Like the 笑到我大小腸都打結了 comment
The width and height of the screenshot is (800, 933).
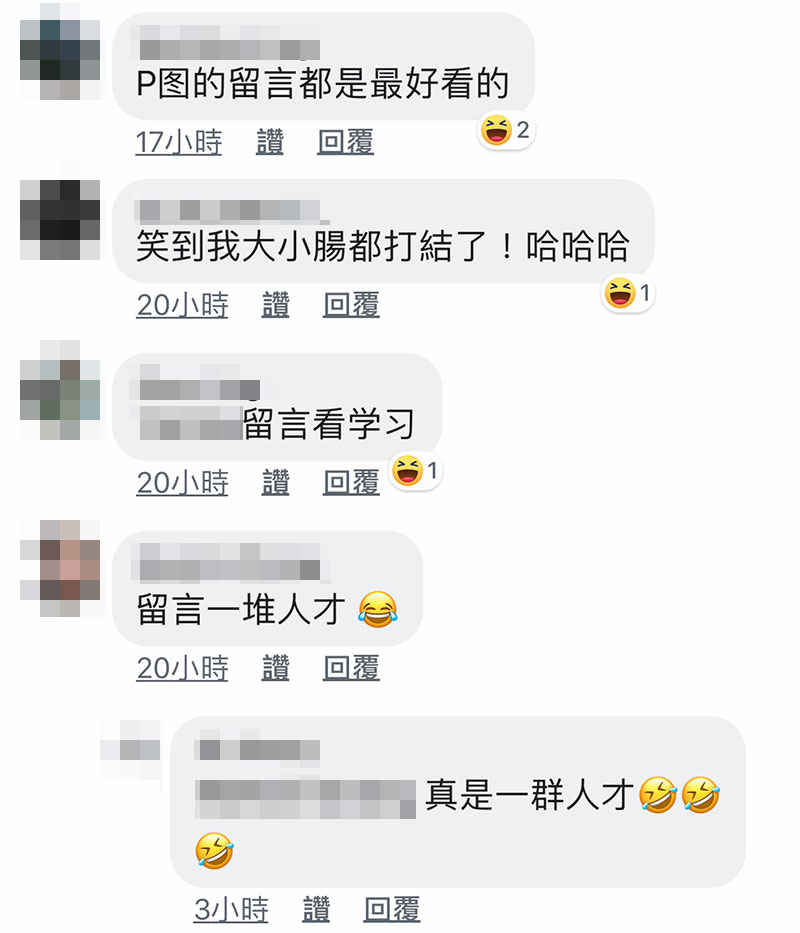click(x=276, y=305)
